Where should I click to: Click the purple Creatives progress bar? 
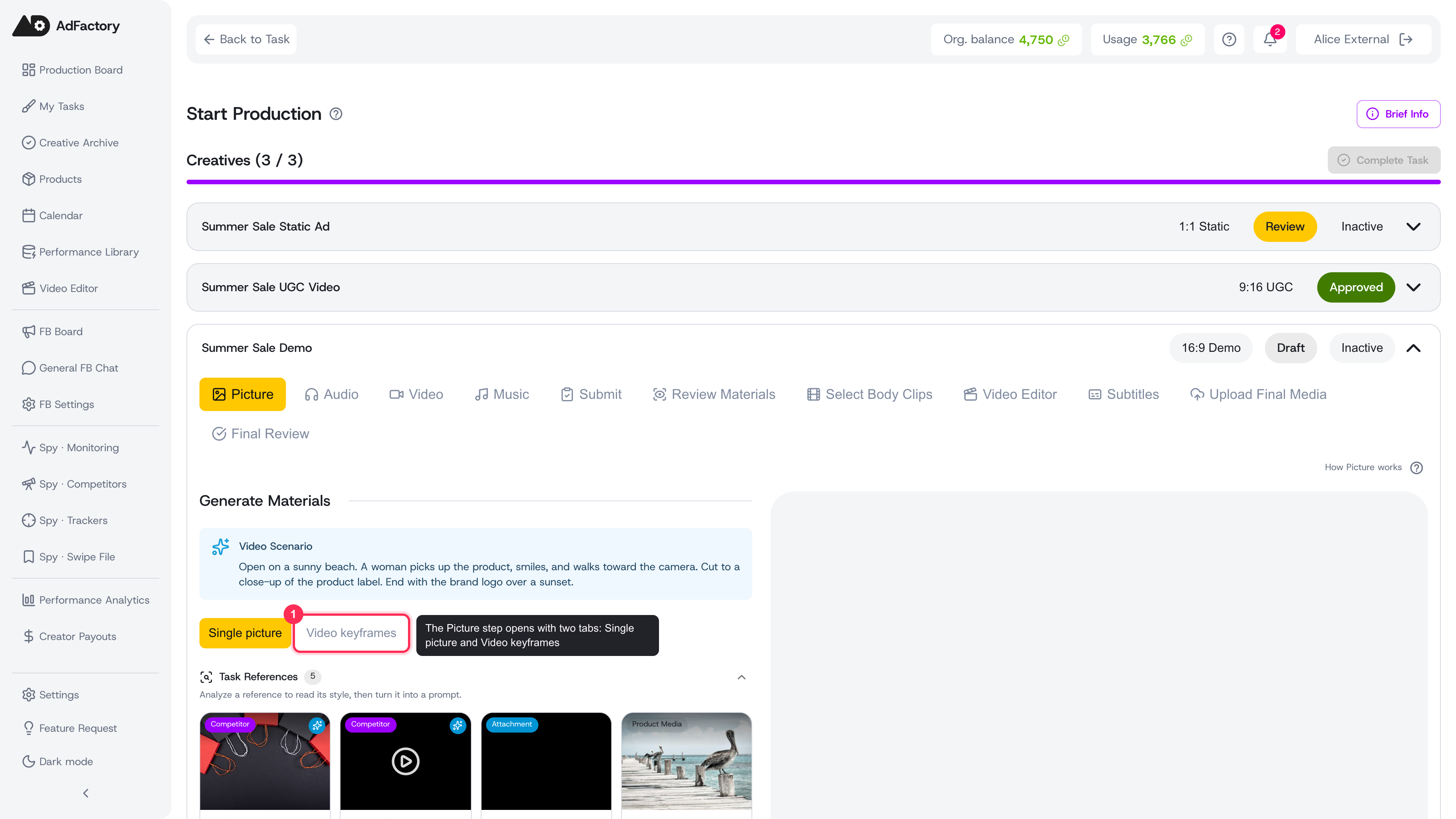coord(813,182)
